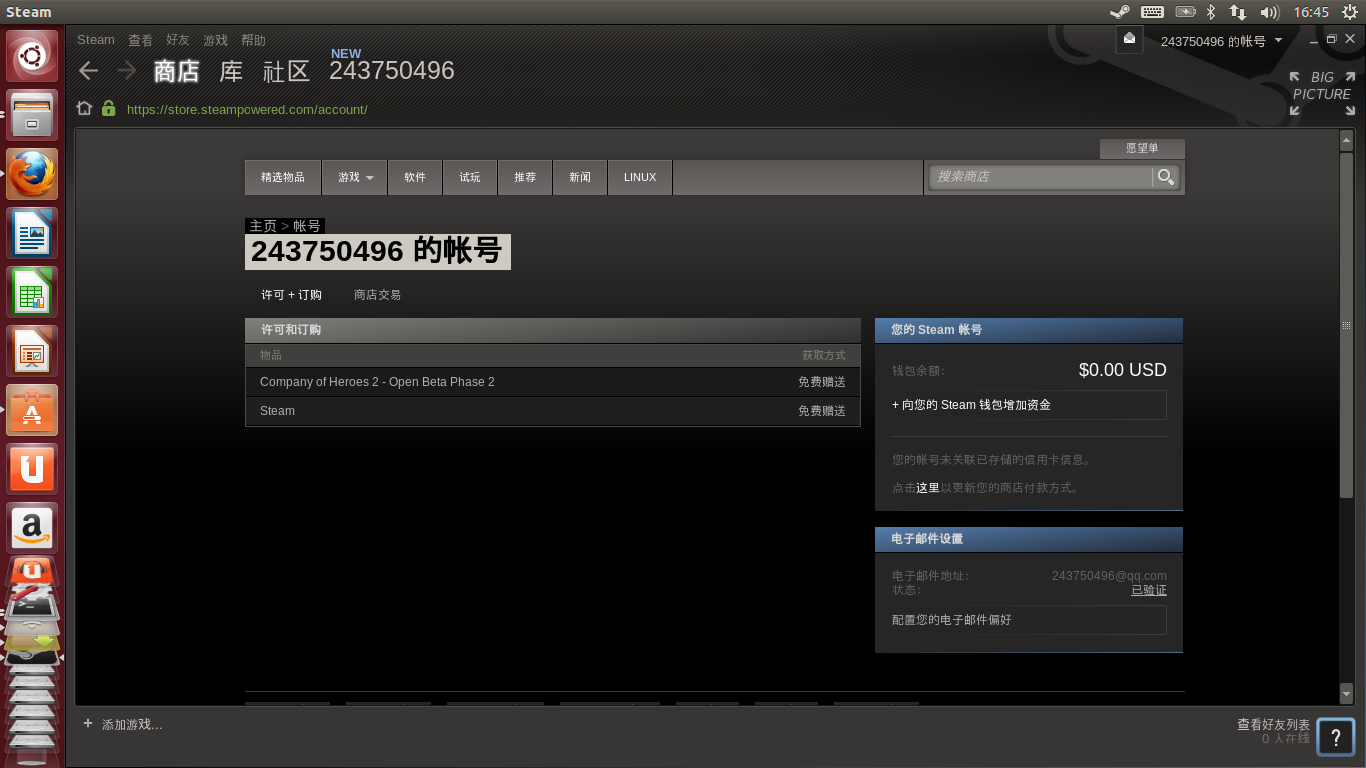Select the 许可 + 订购 tab
Viewport: 1366px width, 768px height.
coord(292,295)
